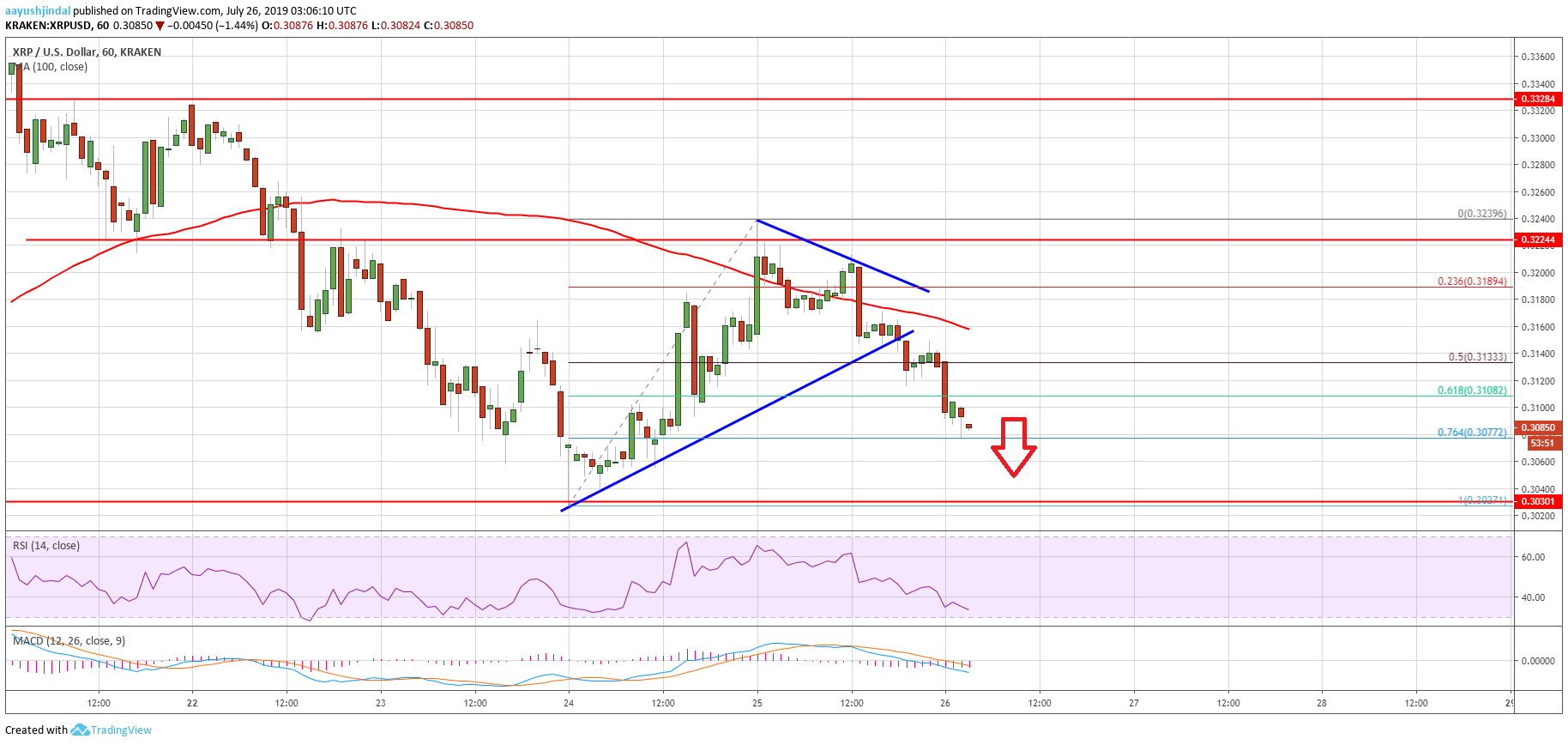Click the current price tag 0.30850
This screenshot has height=745, width=1568.
[1537, 427]
